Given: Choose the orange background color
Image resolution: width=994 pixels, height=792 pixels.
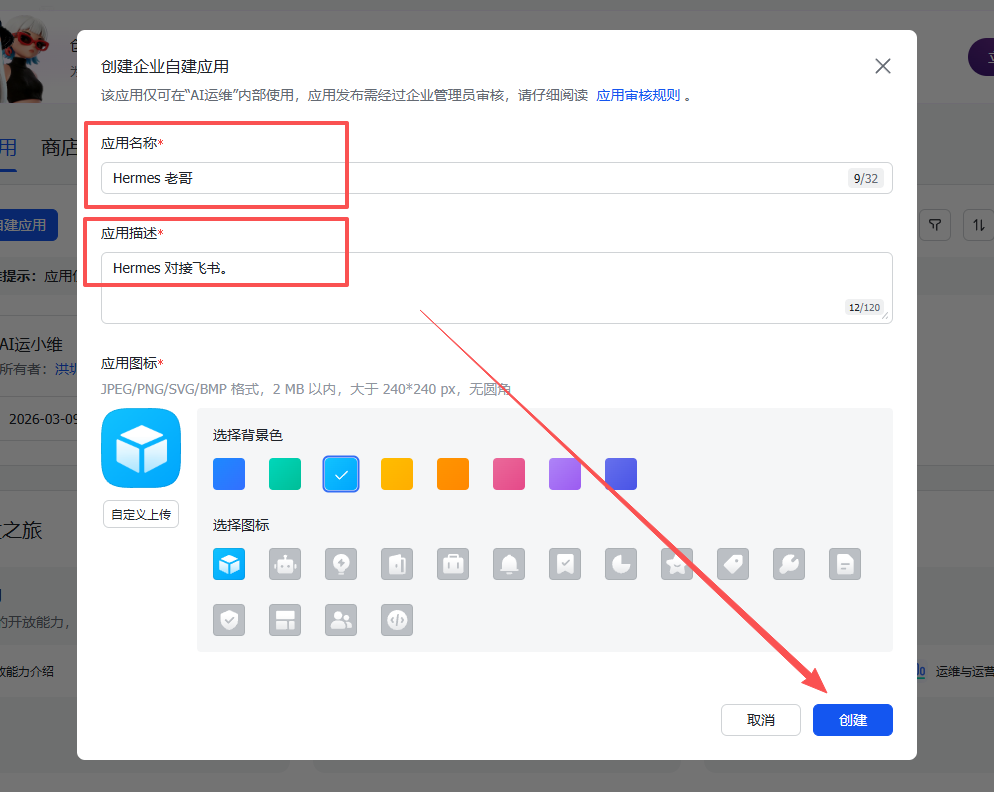Looking at the screenshot, I should click(453, 474).
